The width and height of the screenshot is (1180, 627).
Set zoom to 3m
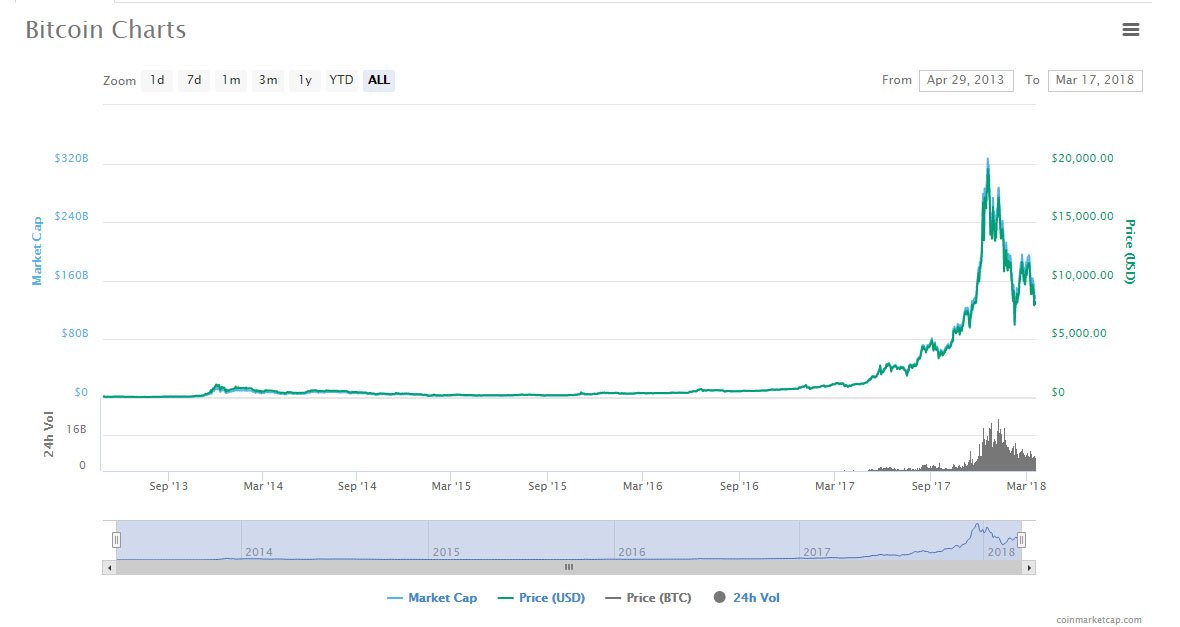coord(268,80)
